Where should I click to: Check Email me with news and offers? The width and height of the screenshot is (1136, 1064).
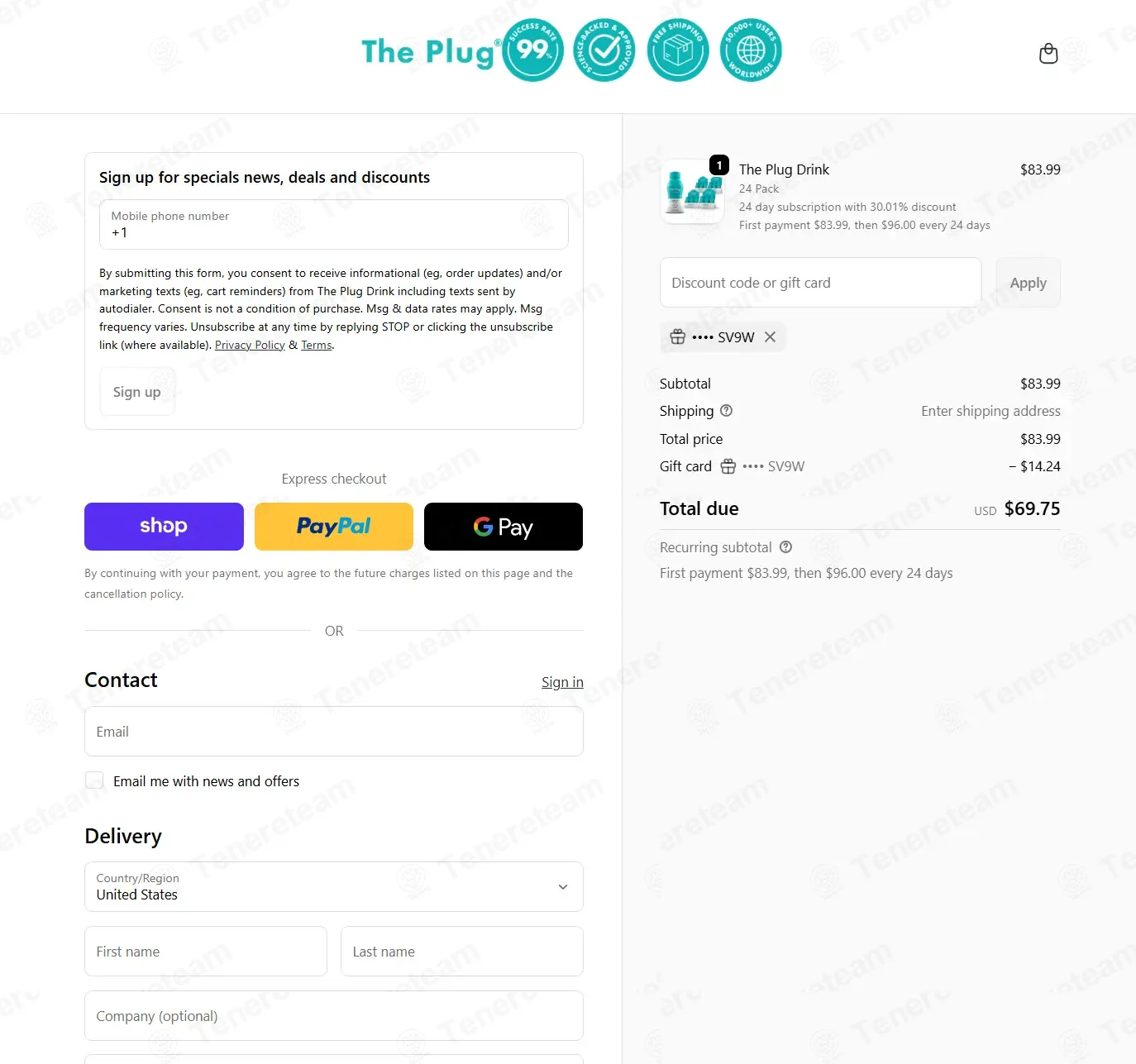tap(95, 780)
